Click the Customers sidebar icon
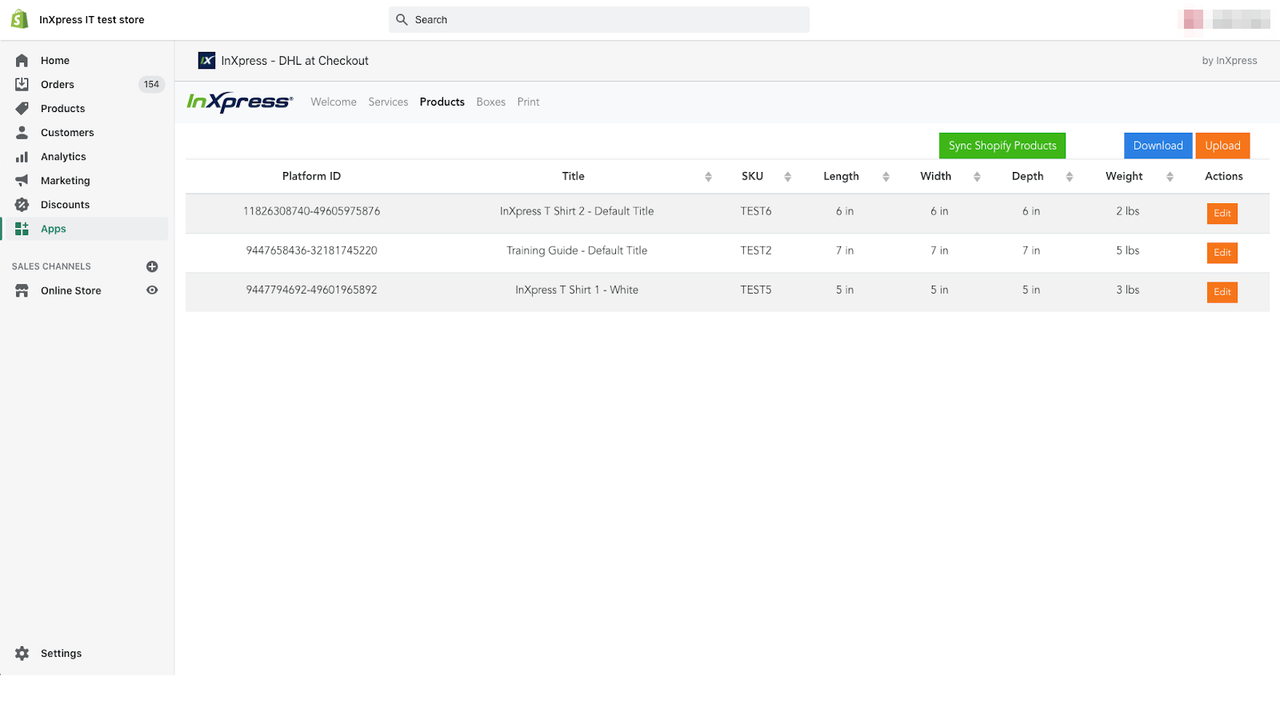The image size is (1280, 720). coord(20,132)
